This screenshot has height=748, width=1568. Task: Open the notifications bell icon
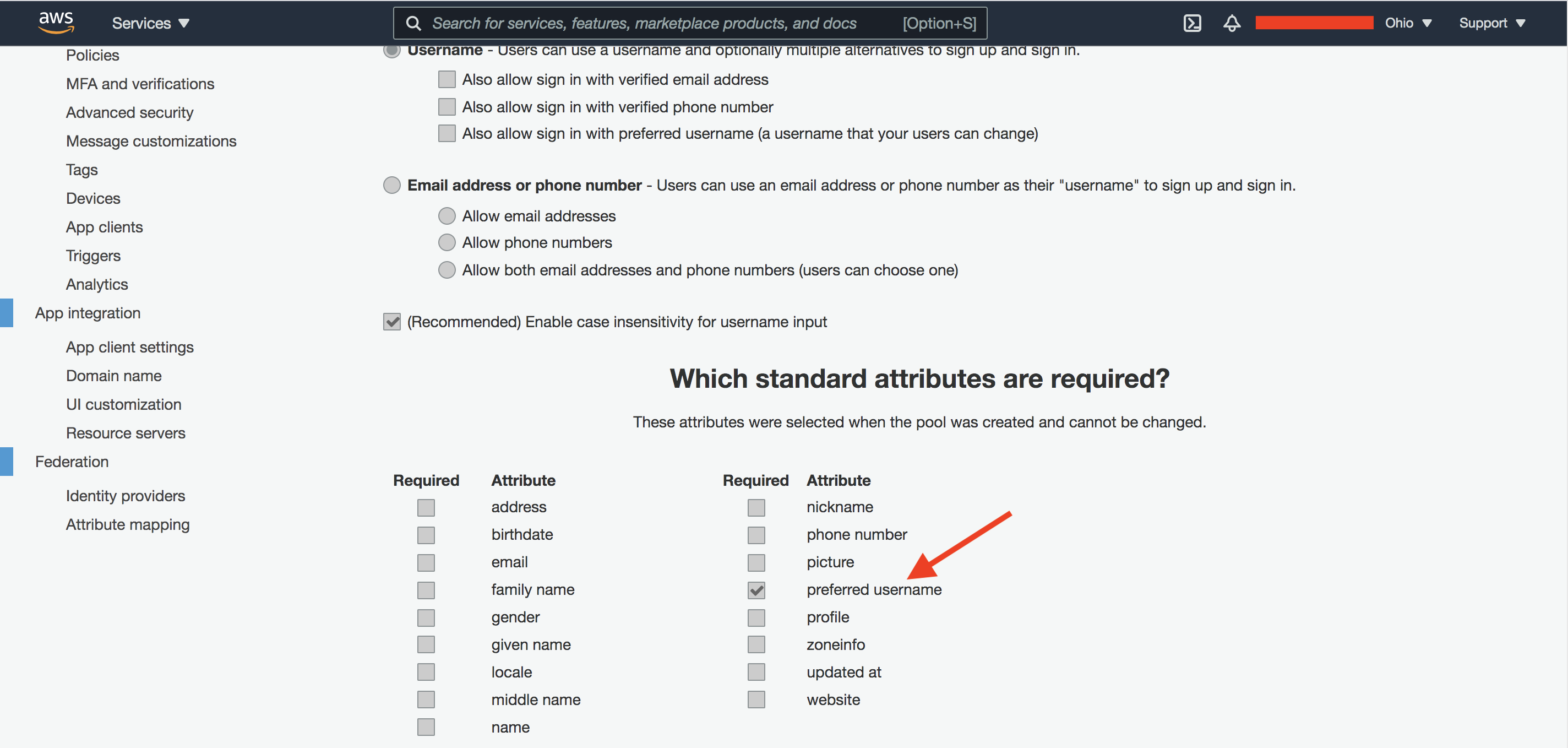(x=1231, y=23)
